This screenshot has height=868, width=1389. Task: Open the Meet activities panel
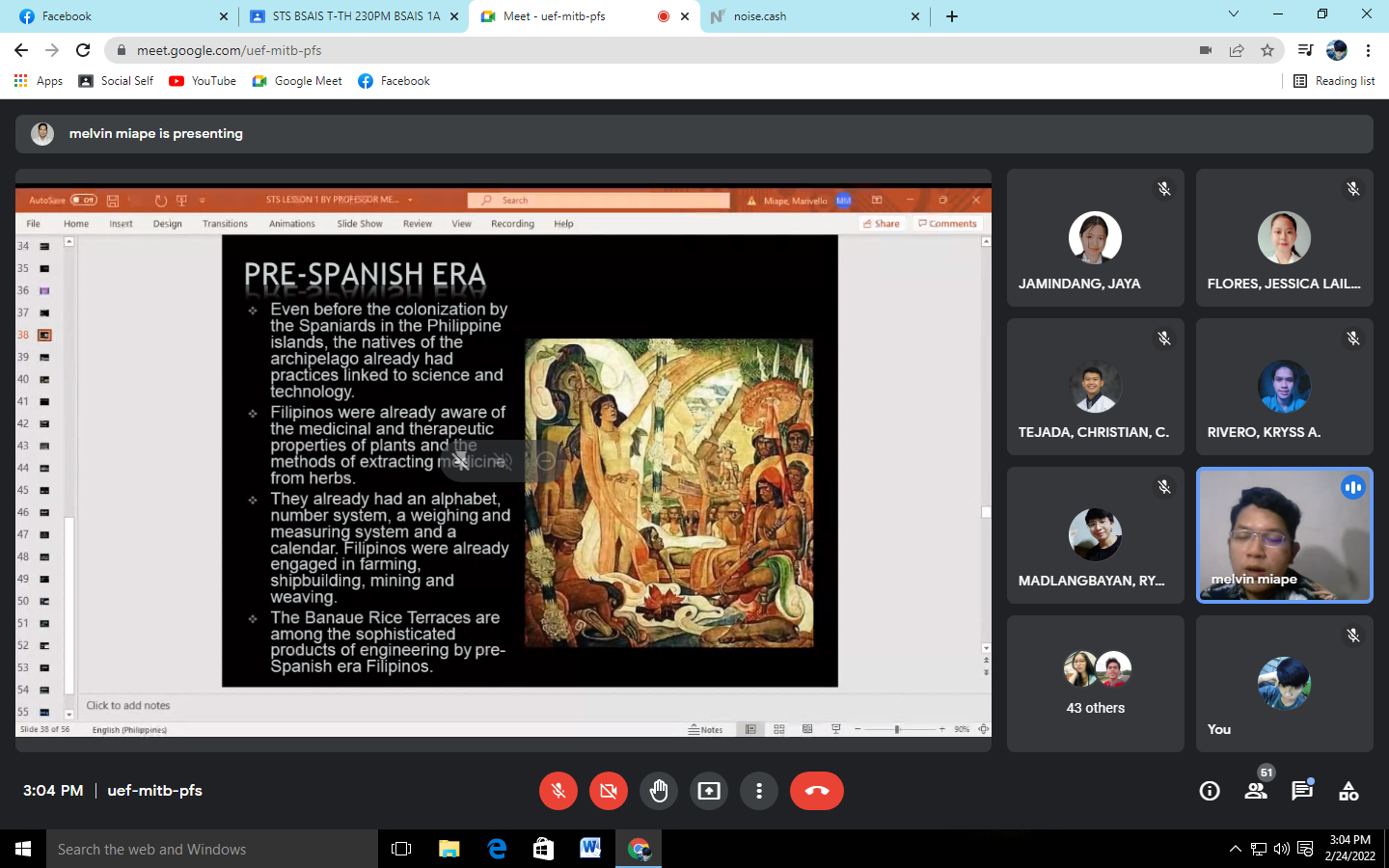[1348, 791]
